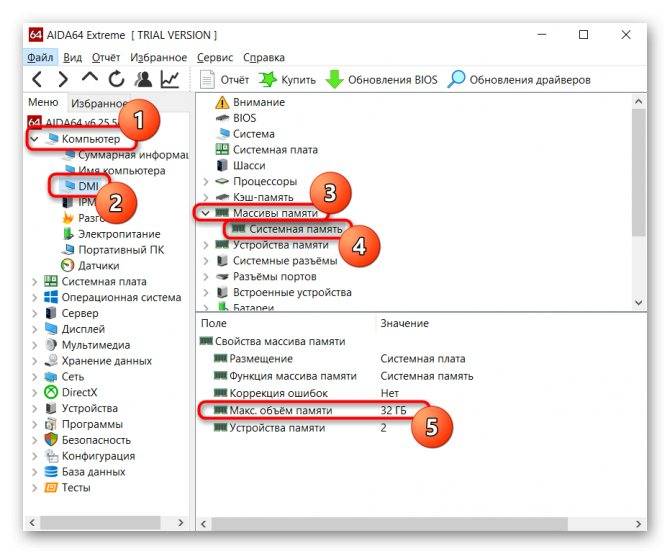Expand the Системные разъёмы node
The image size is (670, 554).
coord(206,261)
